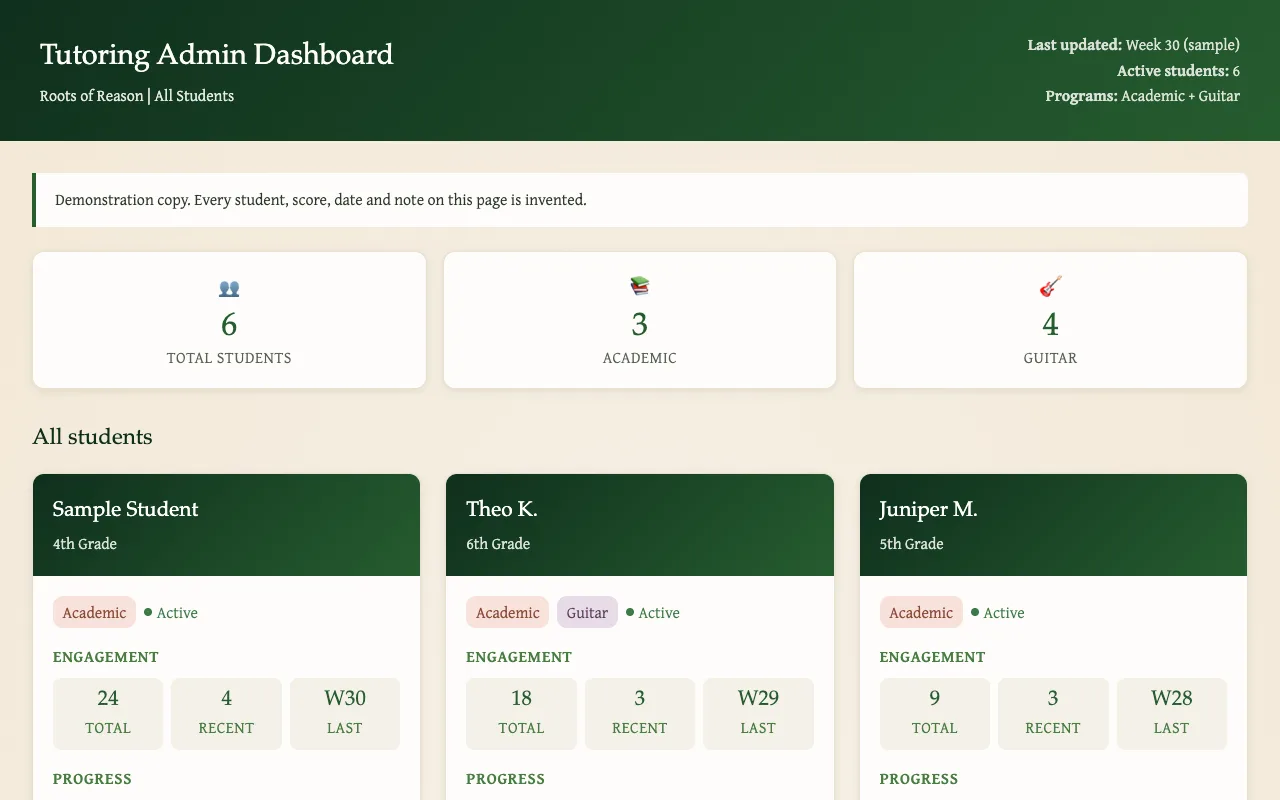Click the two-people Total Students icon
The image size is (1280, 800).
229,288
